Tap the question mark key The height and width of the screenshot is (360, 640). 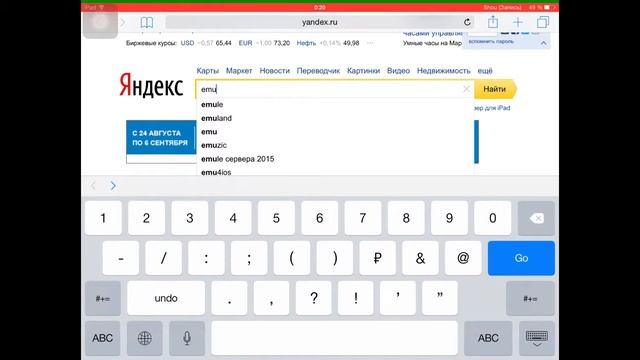(x=313, y=298)
